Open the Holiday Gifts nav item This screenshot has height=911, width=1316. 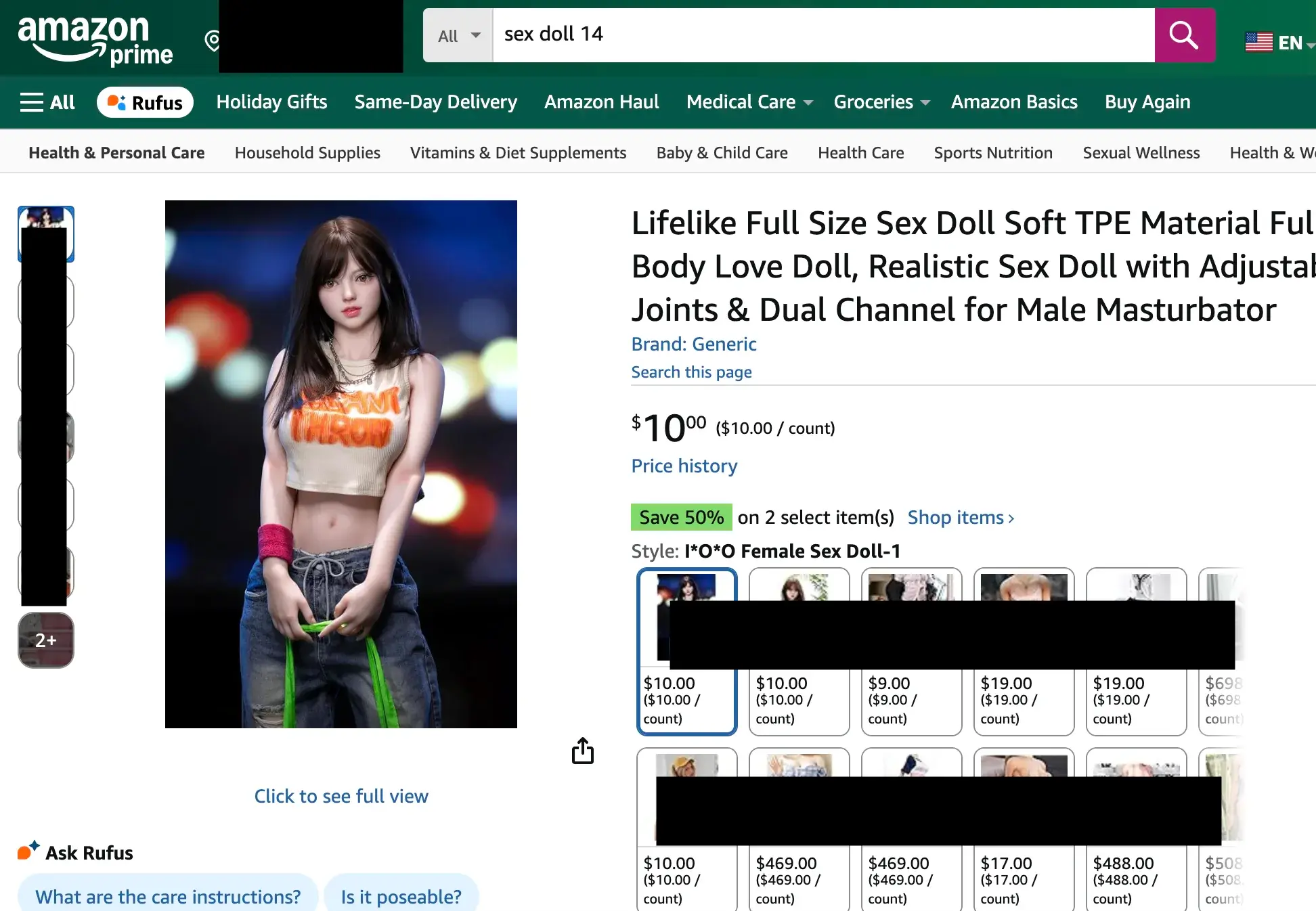[271, 102]
